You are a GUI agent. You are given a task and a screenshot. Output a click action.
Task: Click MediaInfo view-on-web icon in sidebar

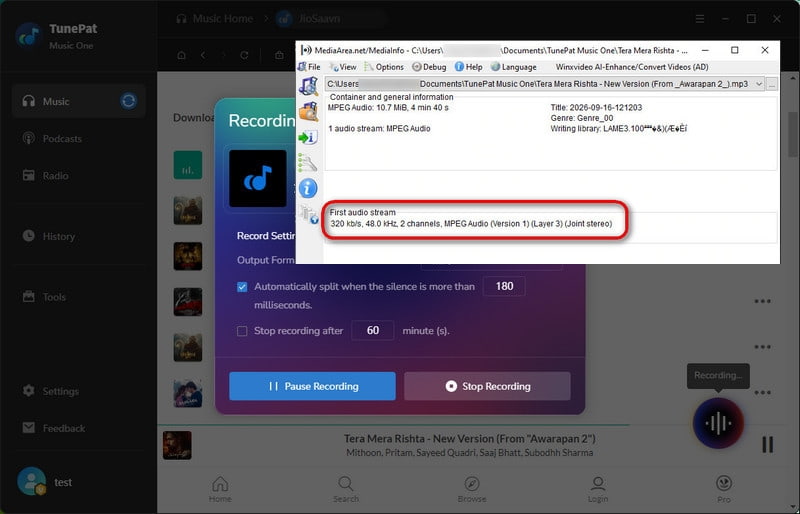point(309,214)
